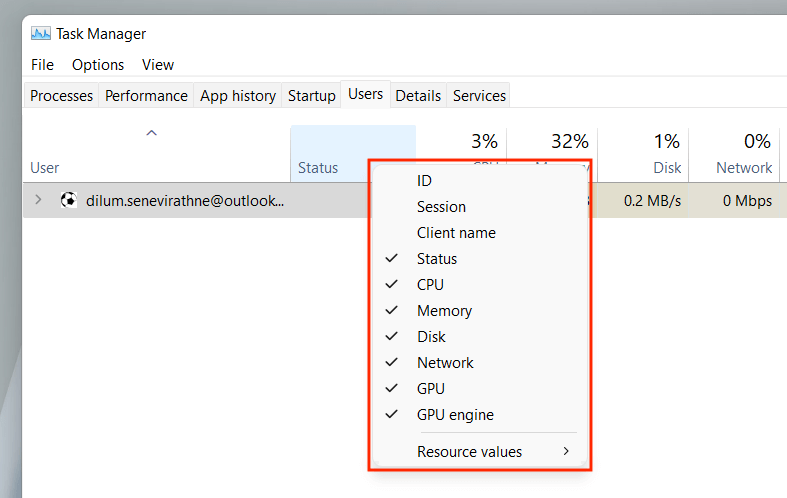The image size is (787, 498).
Task: Enable the Client name column
Action: (456, 233)
